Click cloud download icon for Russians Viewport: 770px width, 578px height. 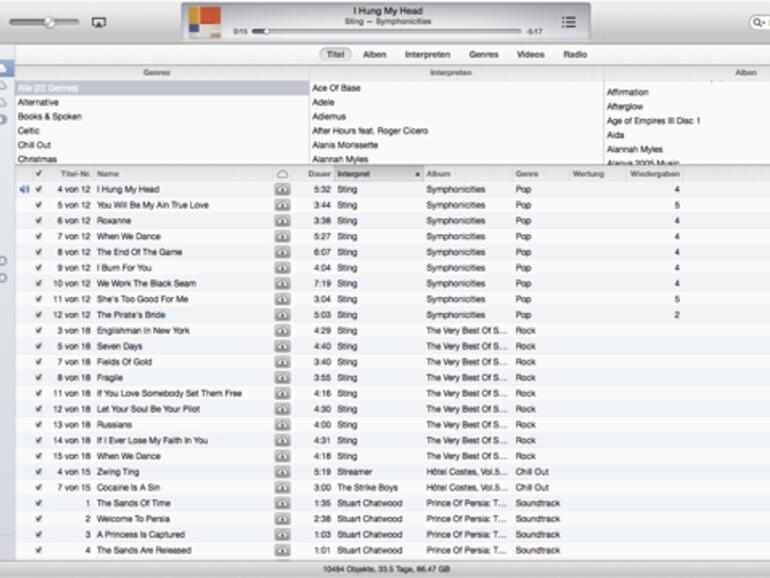(282, 425)
